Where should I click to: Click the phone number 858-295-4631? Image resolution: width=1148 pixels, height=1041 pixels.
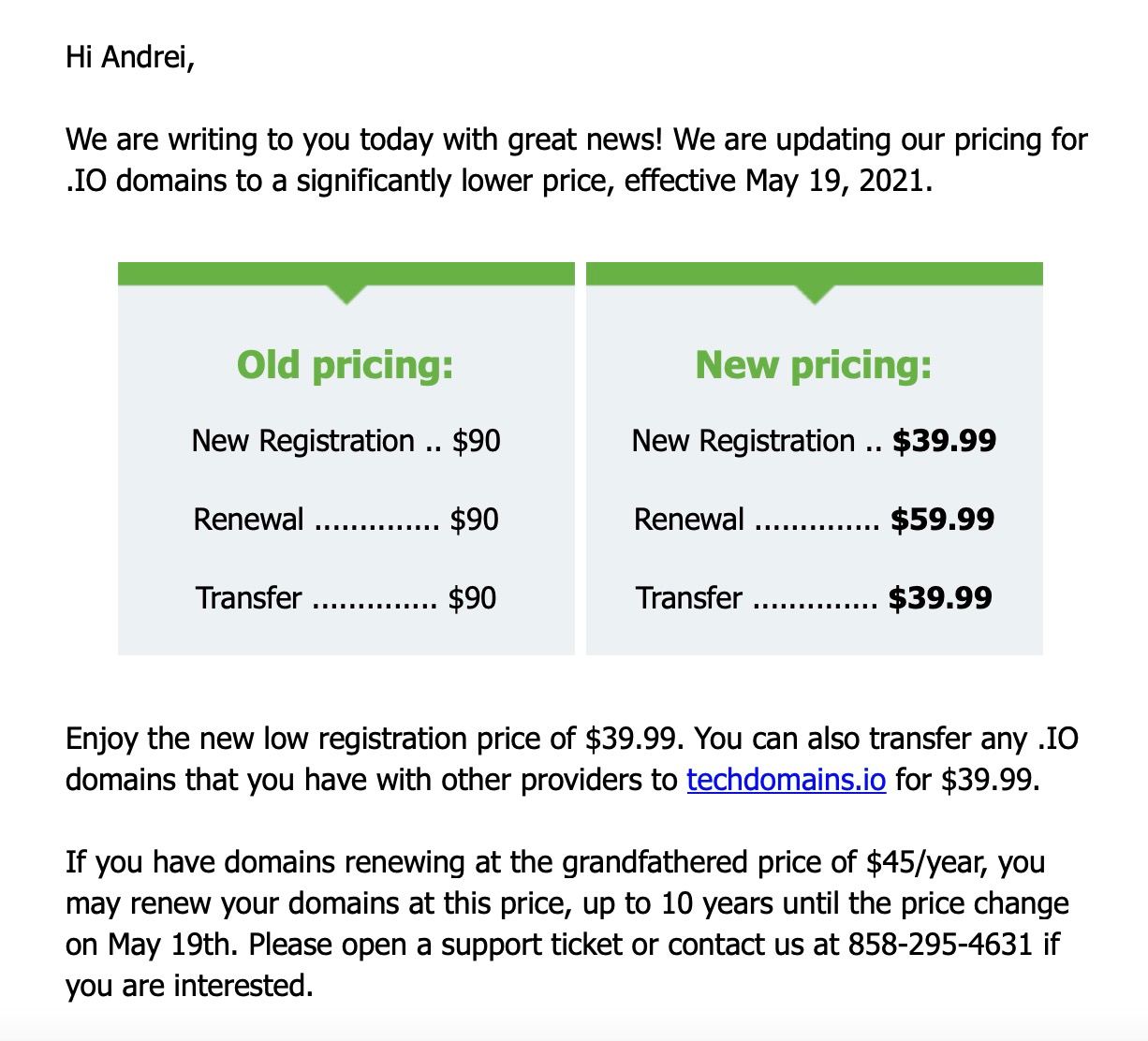[940, 945]
